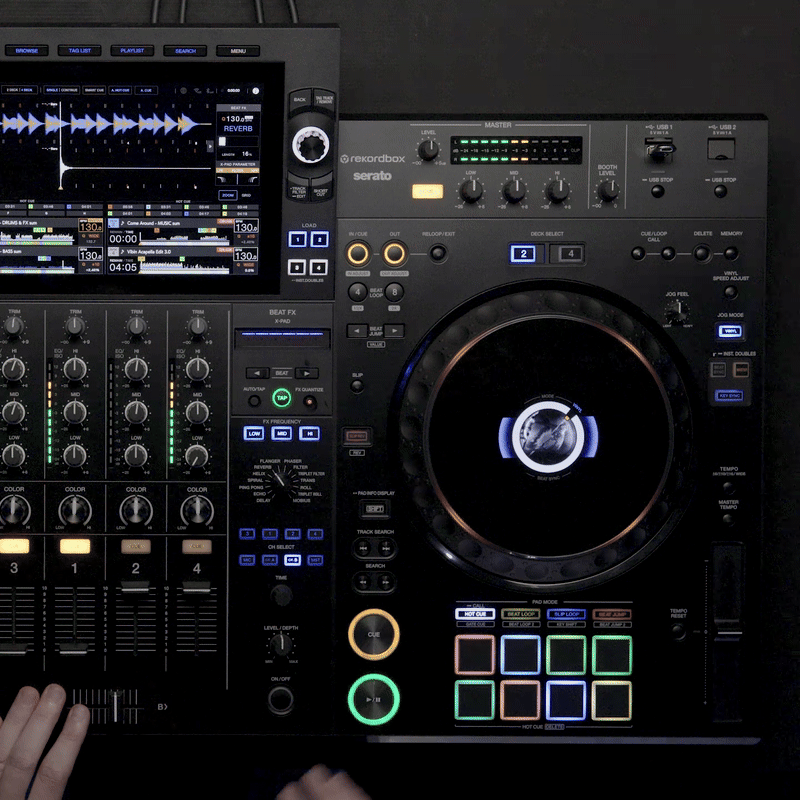The width and height of the screenshot is (800, 800).
Task: Tap the Beat FX X-PAD touch strip
Action: [x=282, y=338]
